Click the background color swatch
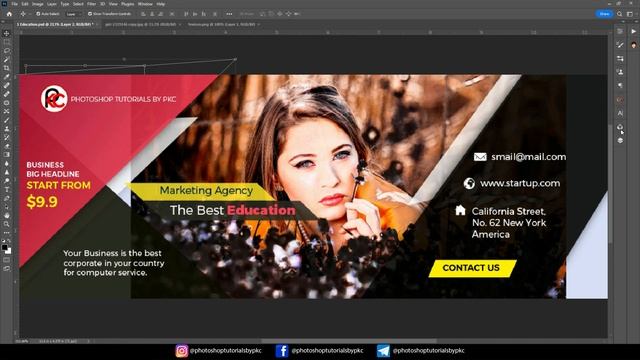The image size is (640, 360). point(9,251)
